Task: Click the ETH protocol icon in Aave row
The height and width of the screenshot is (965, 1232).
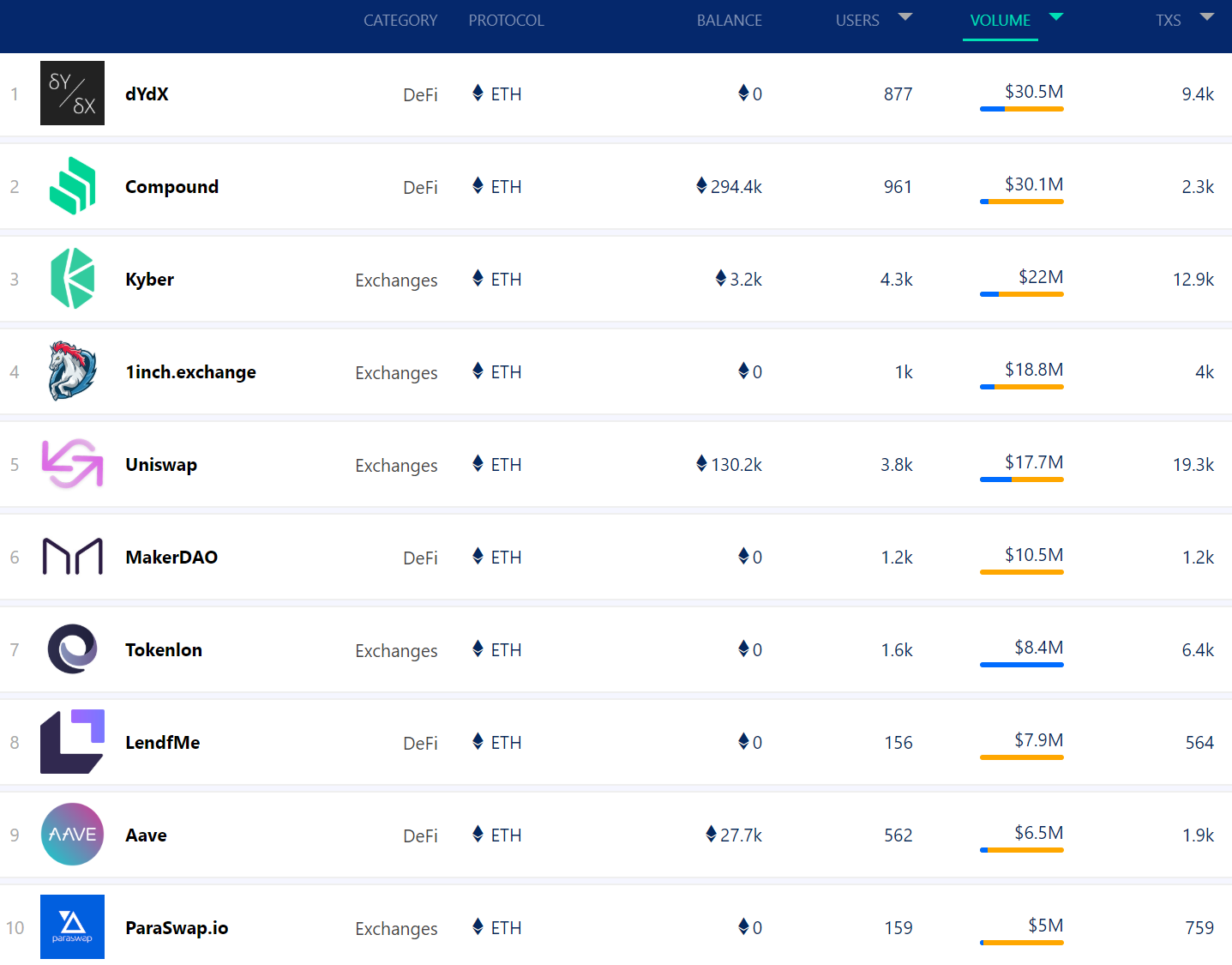Action: 478,834
